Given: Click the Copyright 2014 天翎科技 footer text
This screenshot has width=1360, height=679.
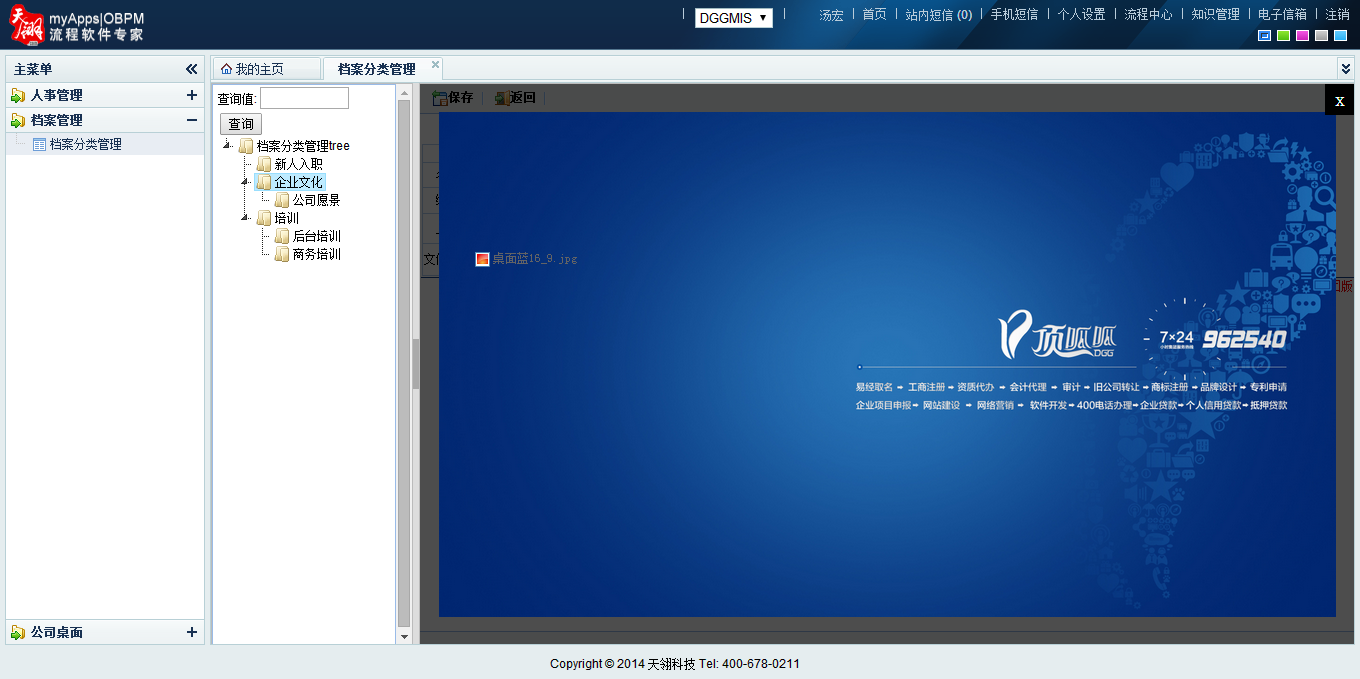Looking at the screenshot, I should pyautogui.click(x=675, y=664).
